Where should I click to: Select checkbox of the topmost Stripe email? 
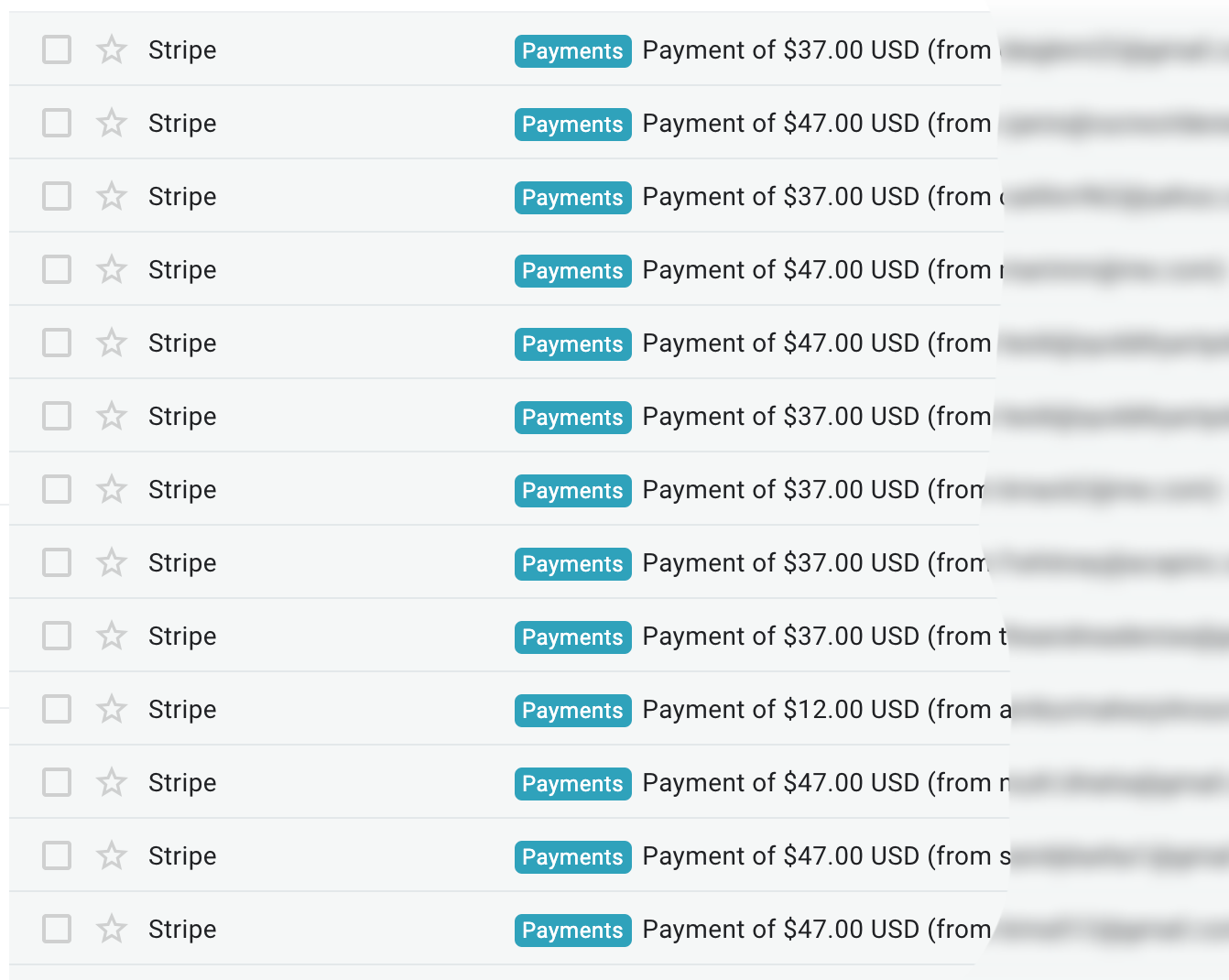pyautogui.click(x=57, y=49)
